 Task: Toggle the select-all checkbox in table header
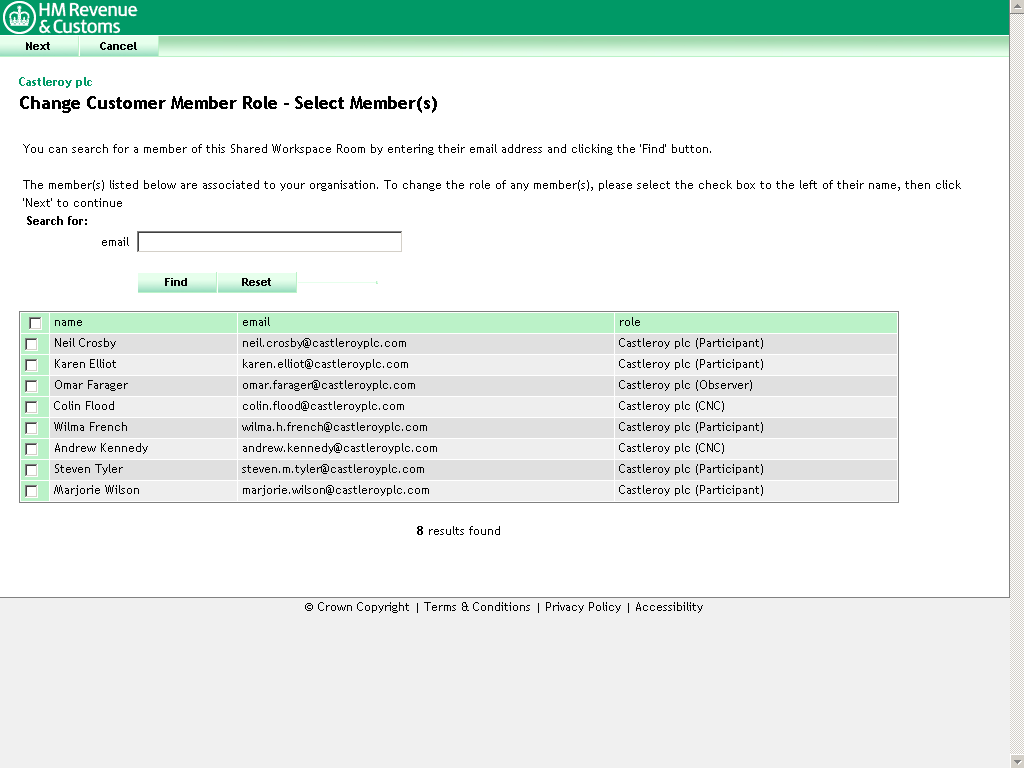pos(34,322)
